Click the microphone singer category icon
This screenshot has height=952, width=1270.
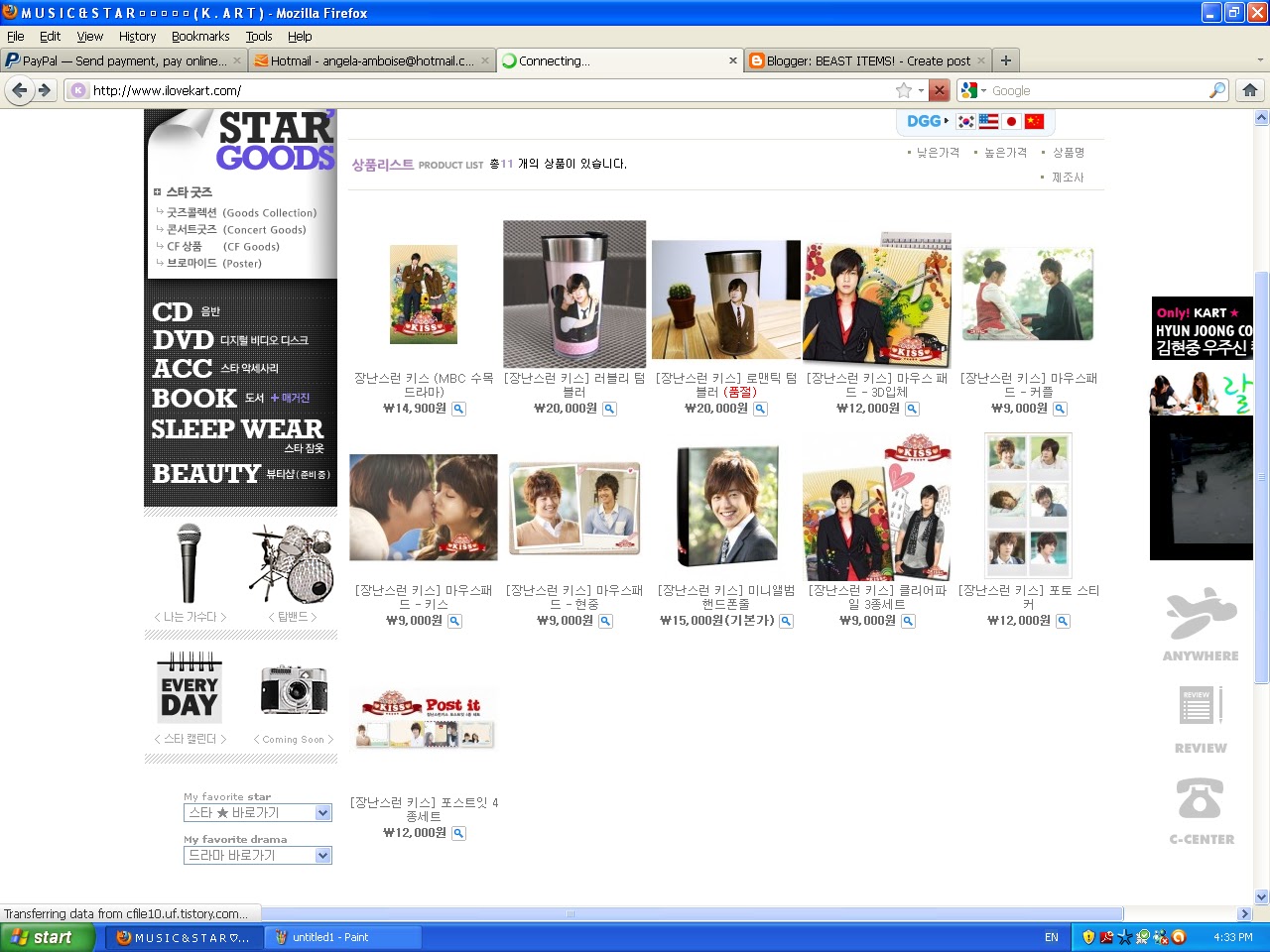click(190, 563)
